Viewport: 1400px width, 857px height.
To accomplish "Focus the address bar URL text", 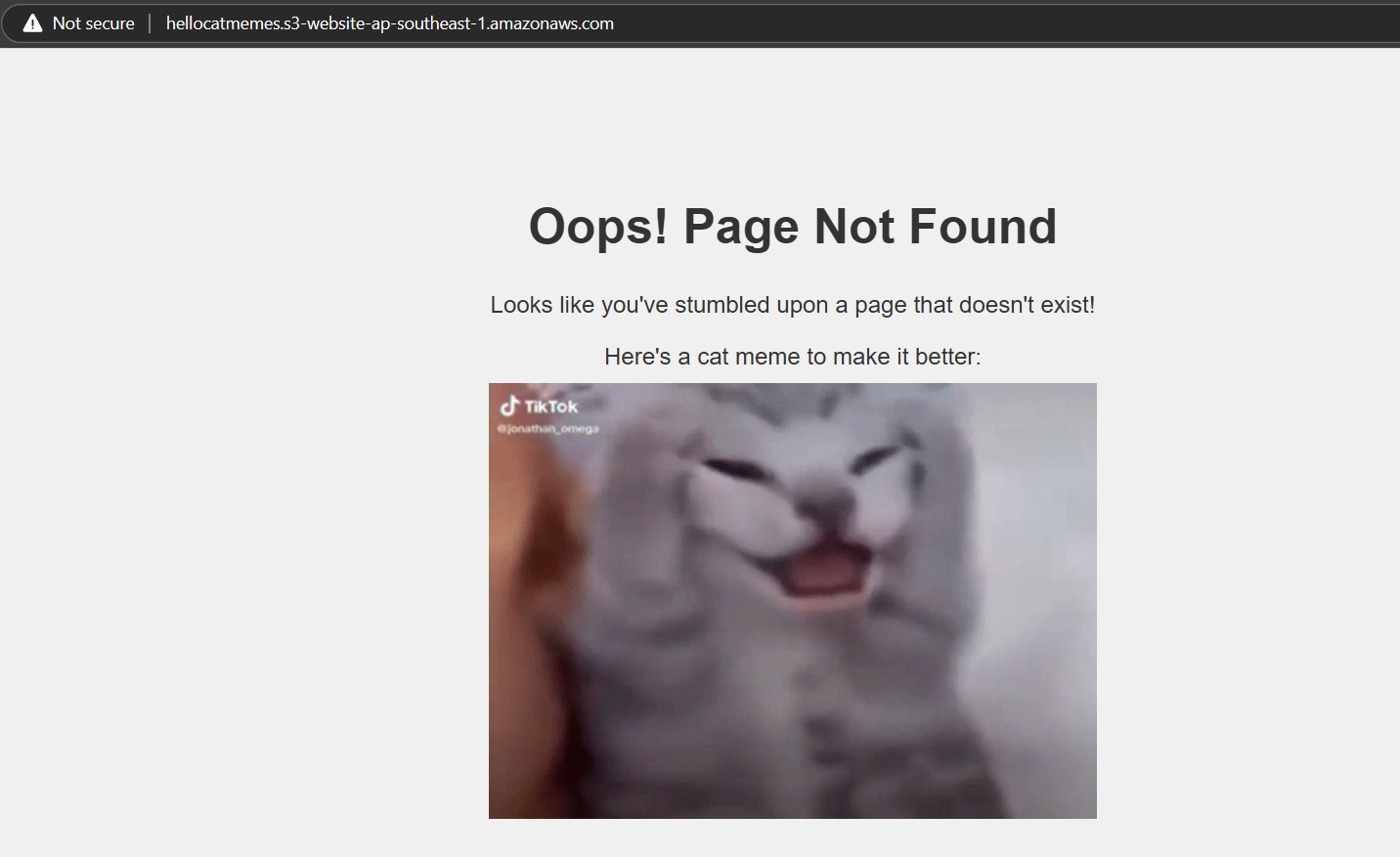I will click(x=389, y=23).
